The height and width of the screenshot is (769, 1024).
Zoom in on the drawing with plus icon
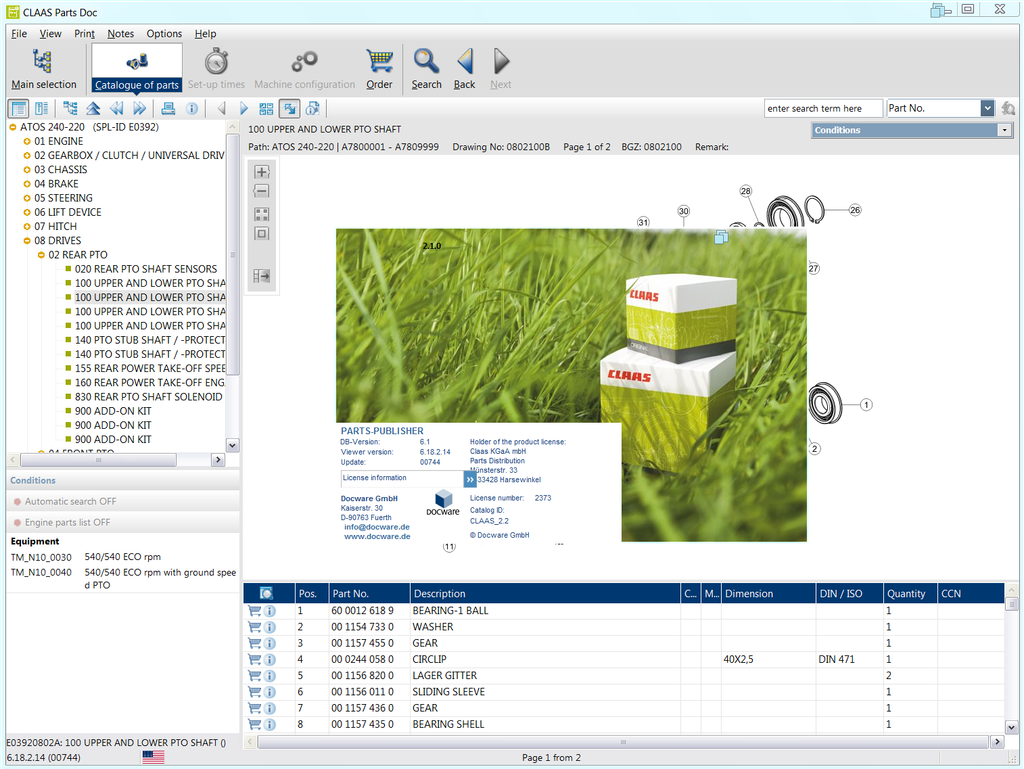coord(262,172)
